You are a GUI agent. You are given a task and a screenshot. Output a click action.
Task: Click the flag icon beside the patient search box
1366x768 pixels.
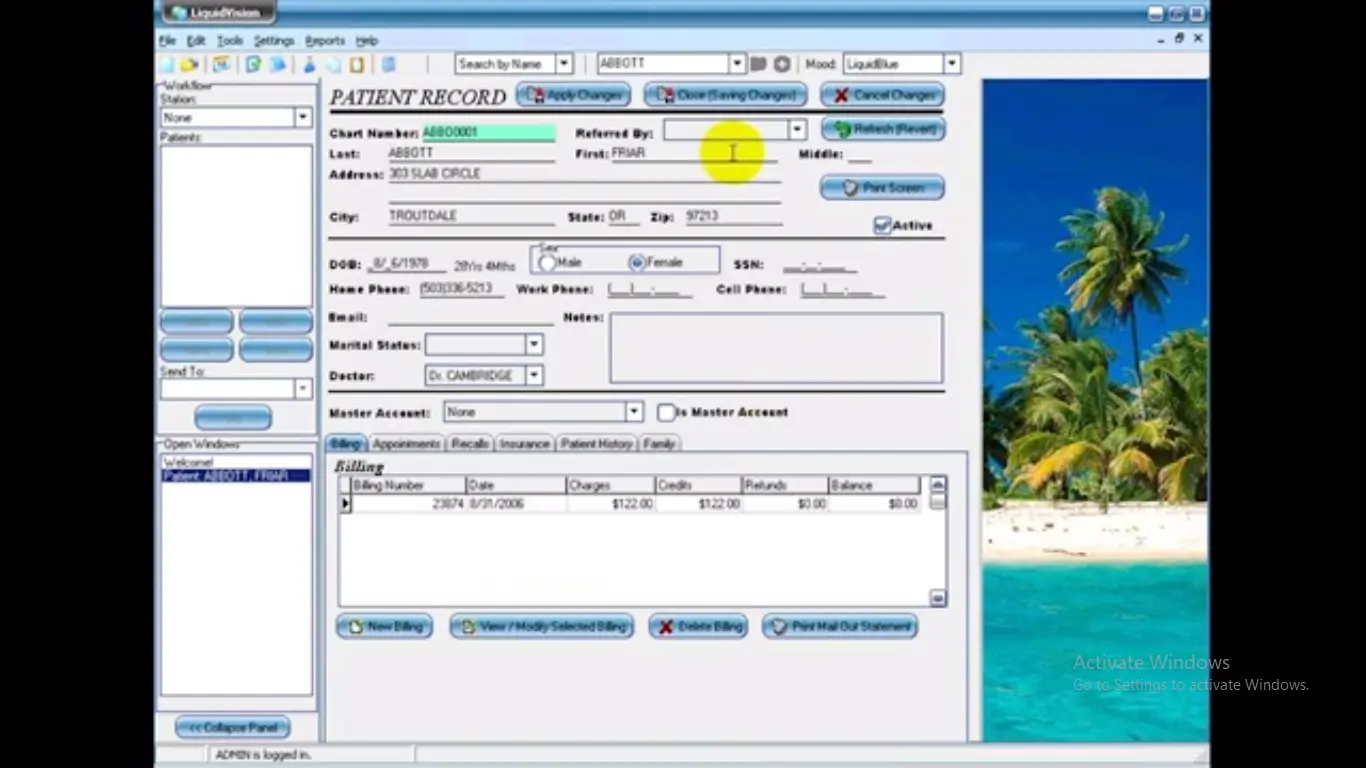point(757,63)
